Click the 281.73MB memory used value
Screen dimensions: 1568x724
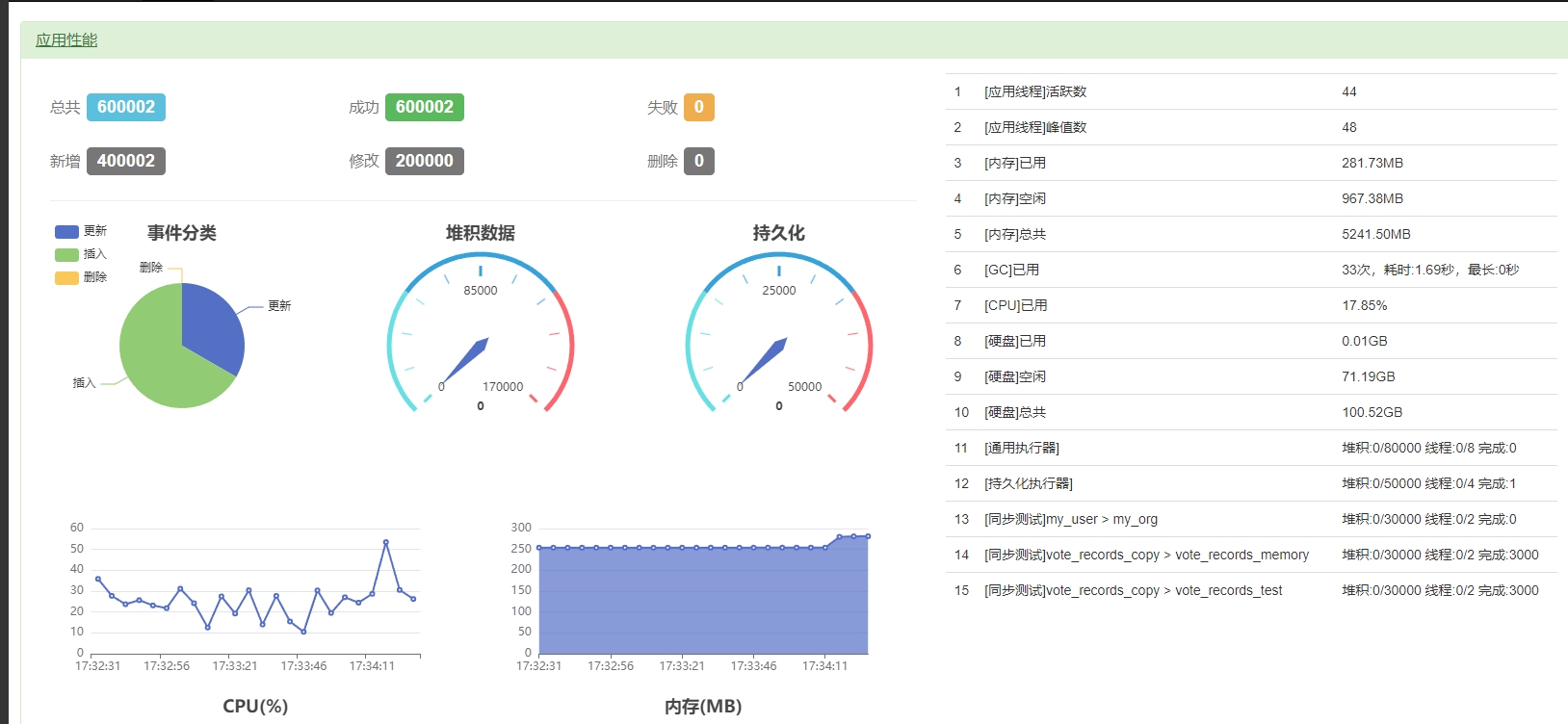[1372, 163]
